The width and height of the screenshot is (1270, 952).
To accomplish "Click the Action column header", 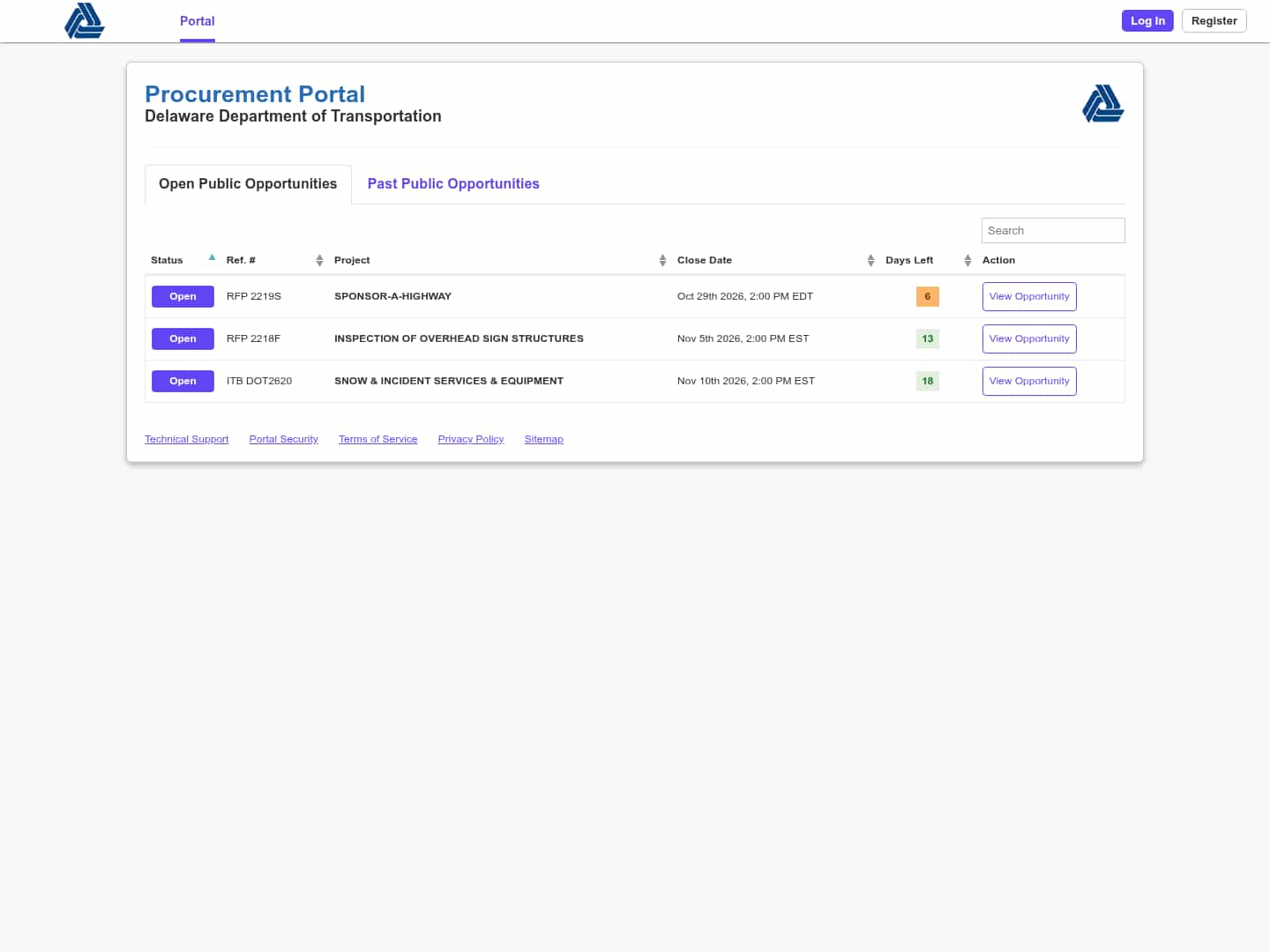I will (998, 261).
